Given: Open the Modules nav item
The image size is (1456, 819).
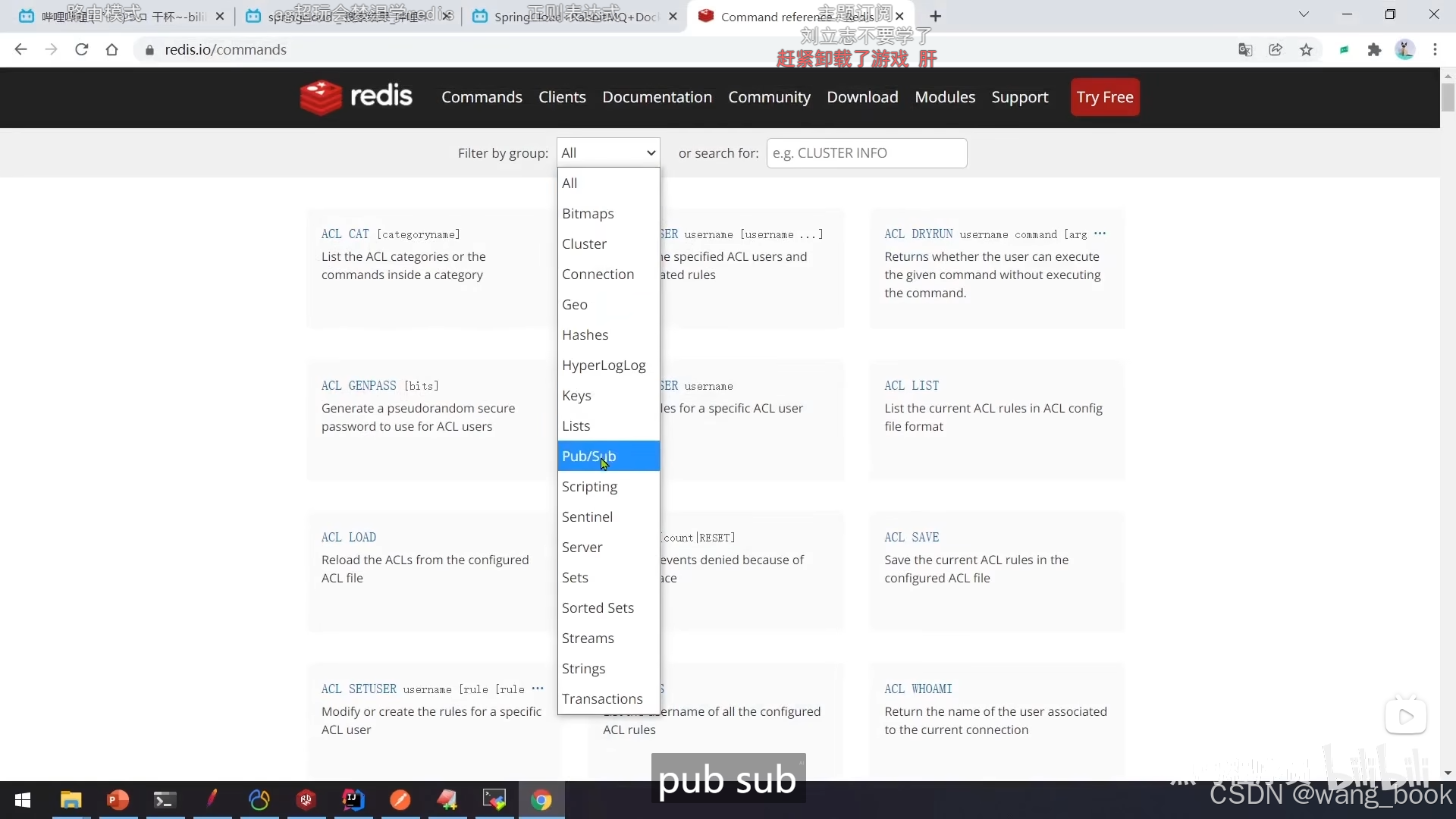Looking at the screenshot, I should (945, 97).
